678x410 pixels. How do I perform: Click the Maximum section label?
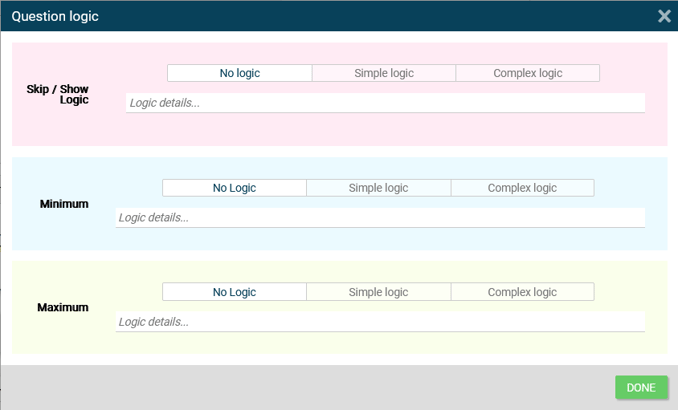pos(63,308)
